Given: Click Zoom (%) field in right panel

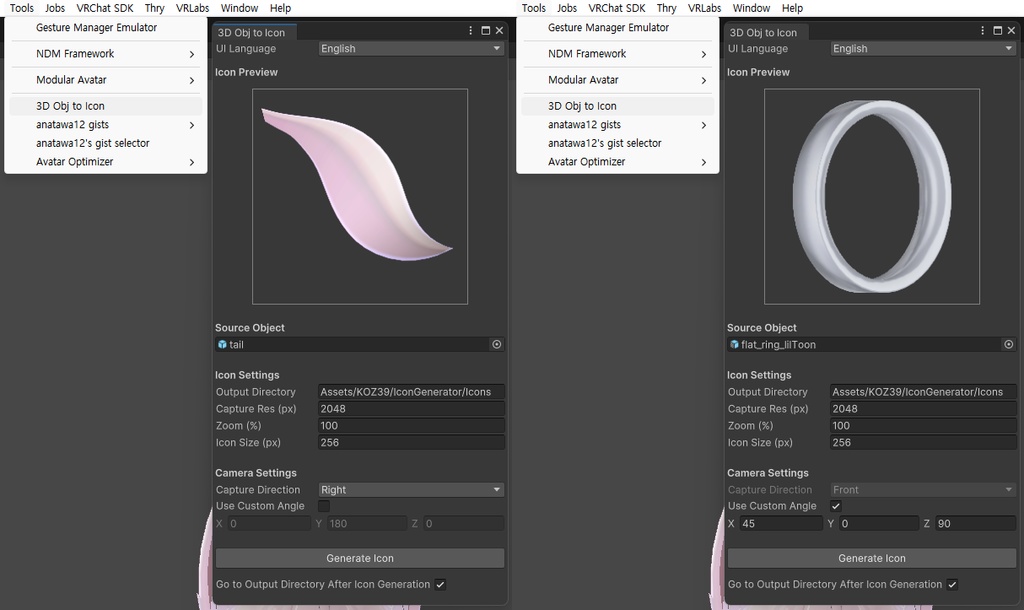Looking at the screenshot, I should pos(923,426).
